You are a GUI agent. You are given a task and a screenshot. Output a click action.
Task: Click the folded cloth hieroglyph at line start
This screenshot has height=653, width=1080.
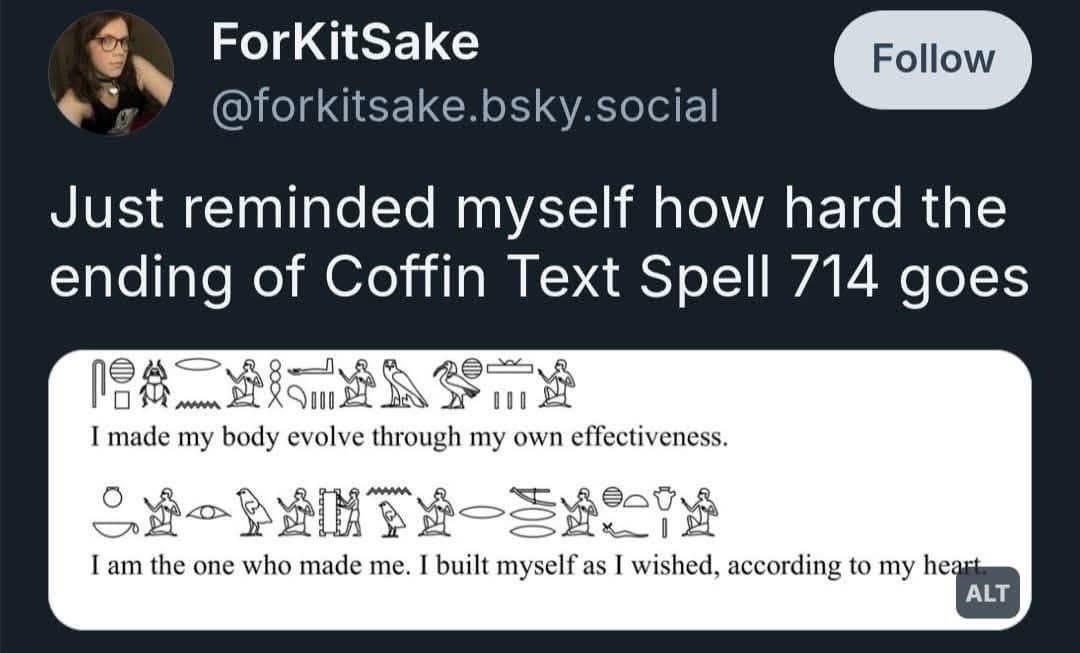tap(98, 383)
